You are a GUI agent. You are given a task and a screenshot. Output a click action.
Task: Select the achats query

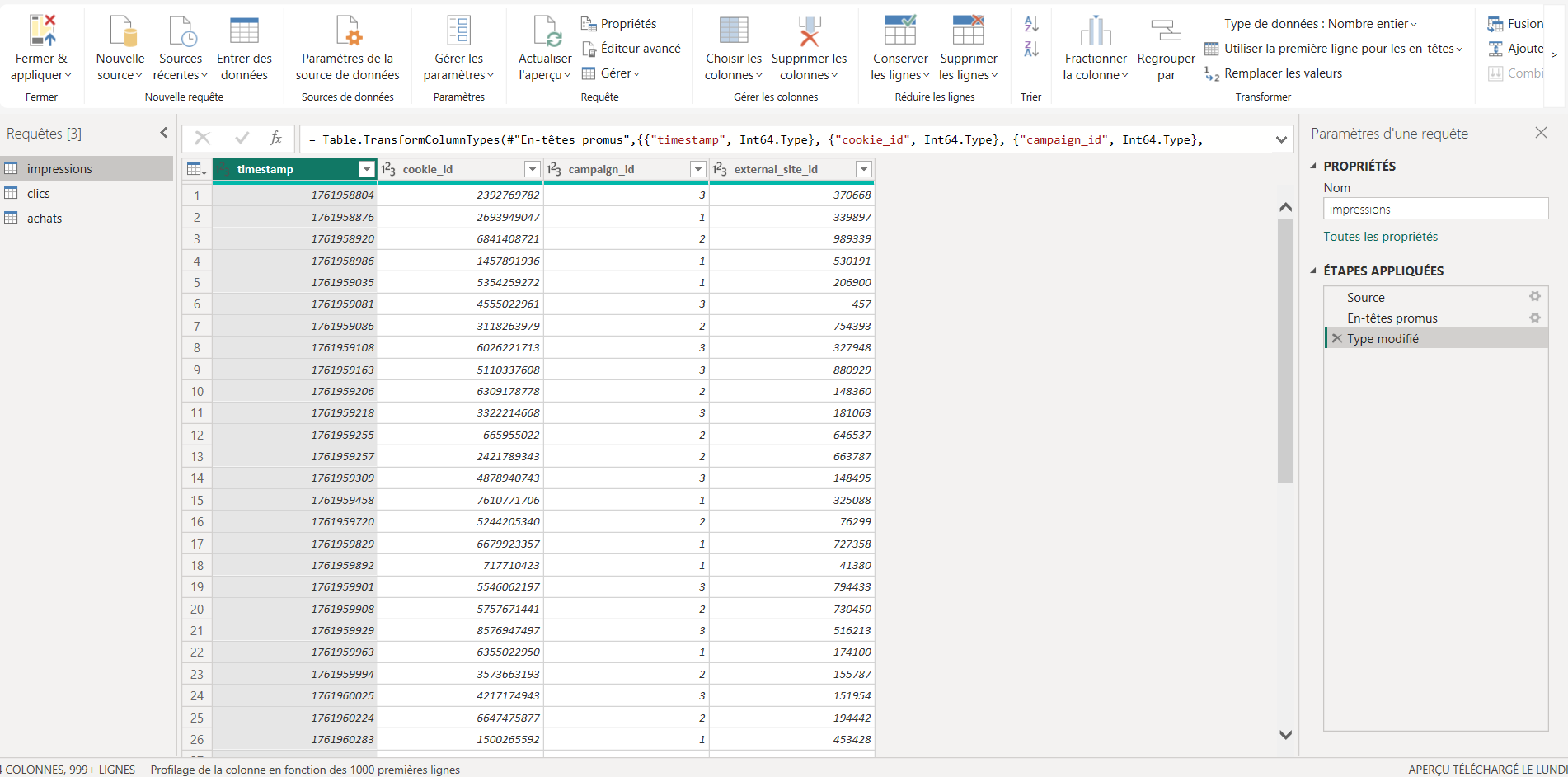tap(45, 219)
